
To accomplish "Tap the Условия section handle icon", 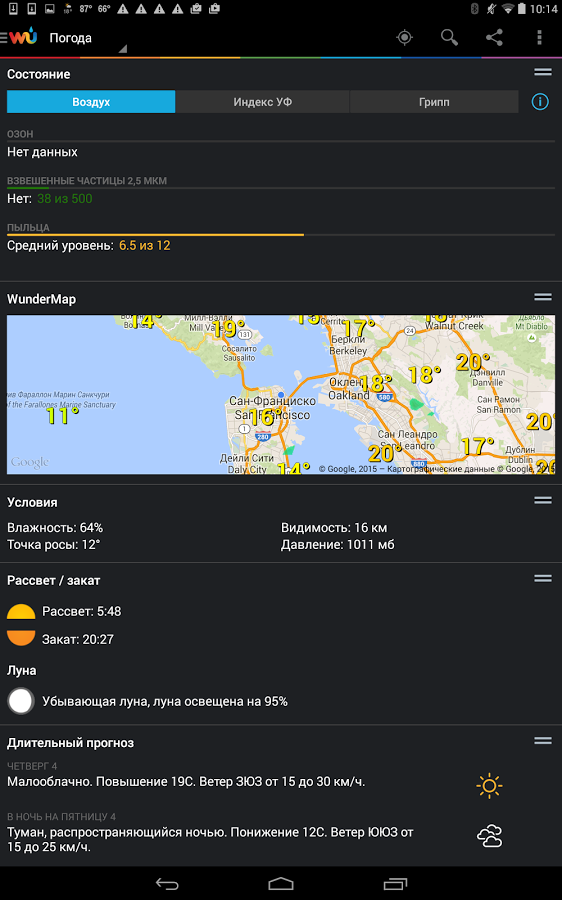I will (x=542, y=501).
